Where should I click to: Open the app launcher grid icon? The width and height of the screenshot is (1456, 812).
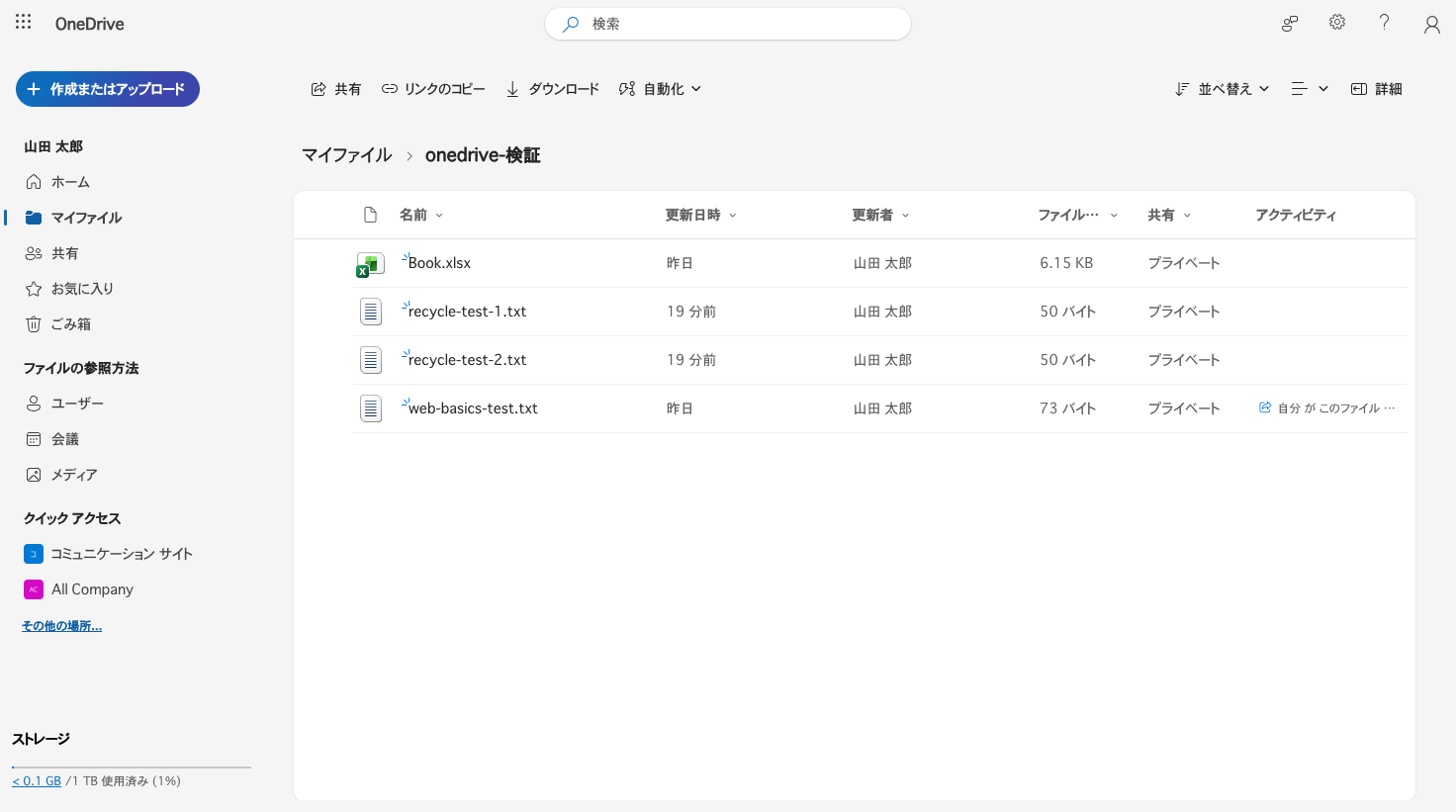point(24,22)
